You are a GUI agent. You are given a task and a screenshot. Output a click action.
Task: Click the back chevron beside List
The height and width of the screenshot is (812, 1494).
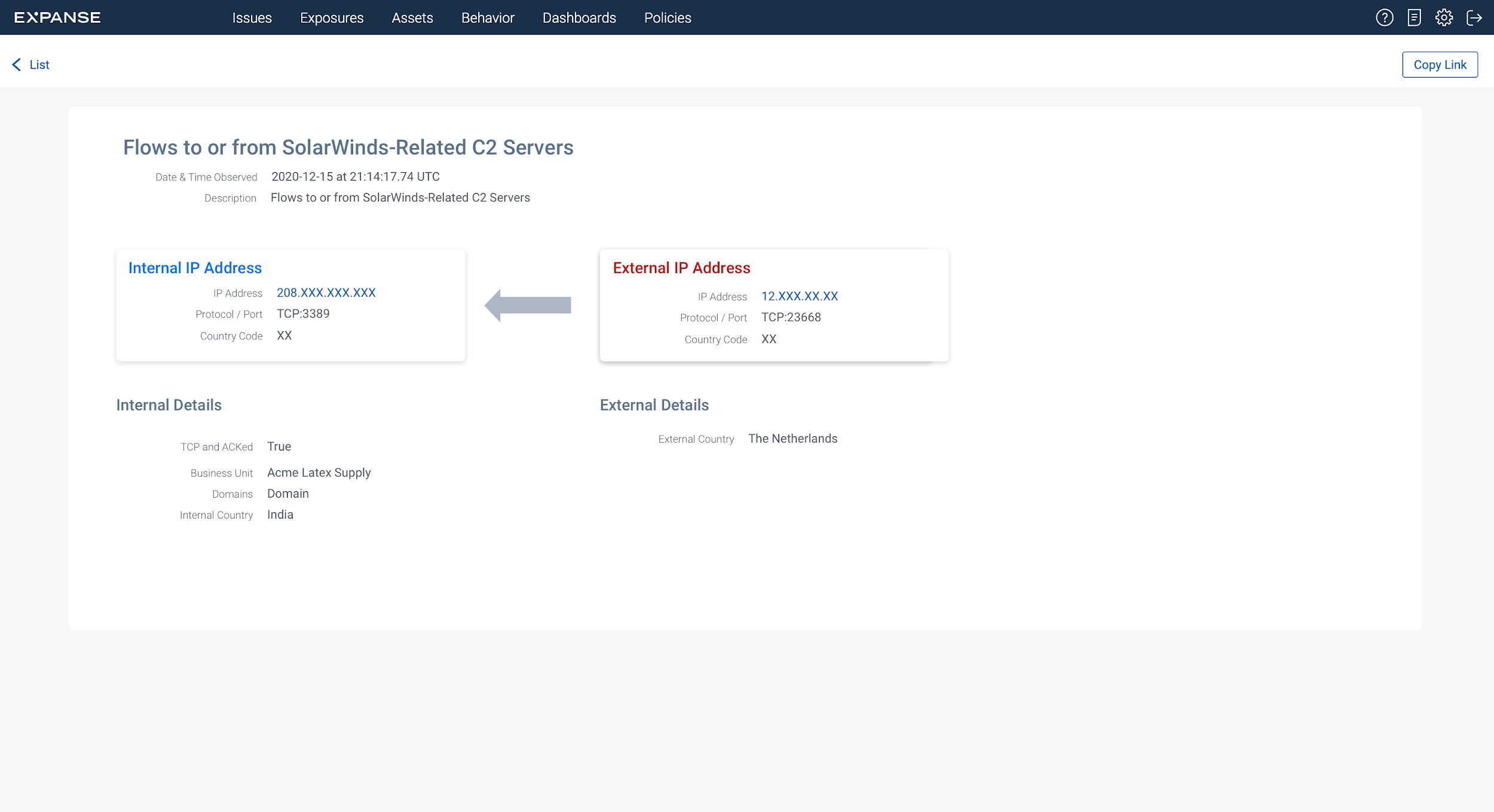tap(17, 65)
